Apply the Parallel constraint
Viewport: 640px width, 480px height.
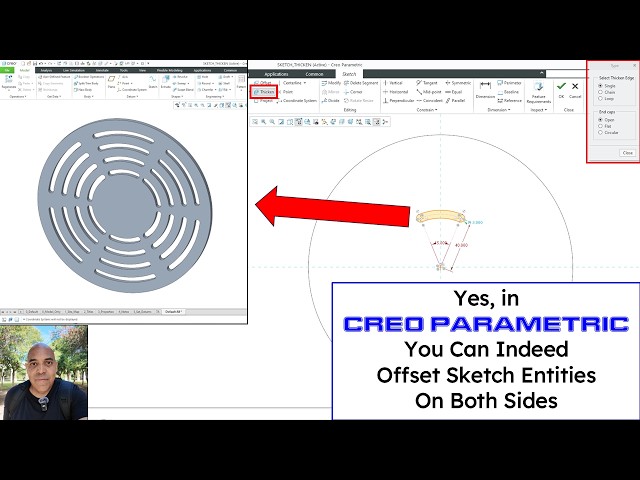[x=456, y=100]
